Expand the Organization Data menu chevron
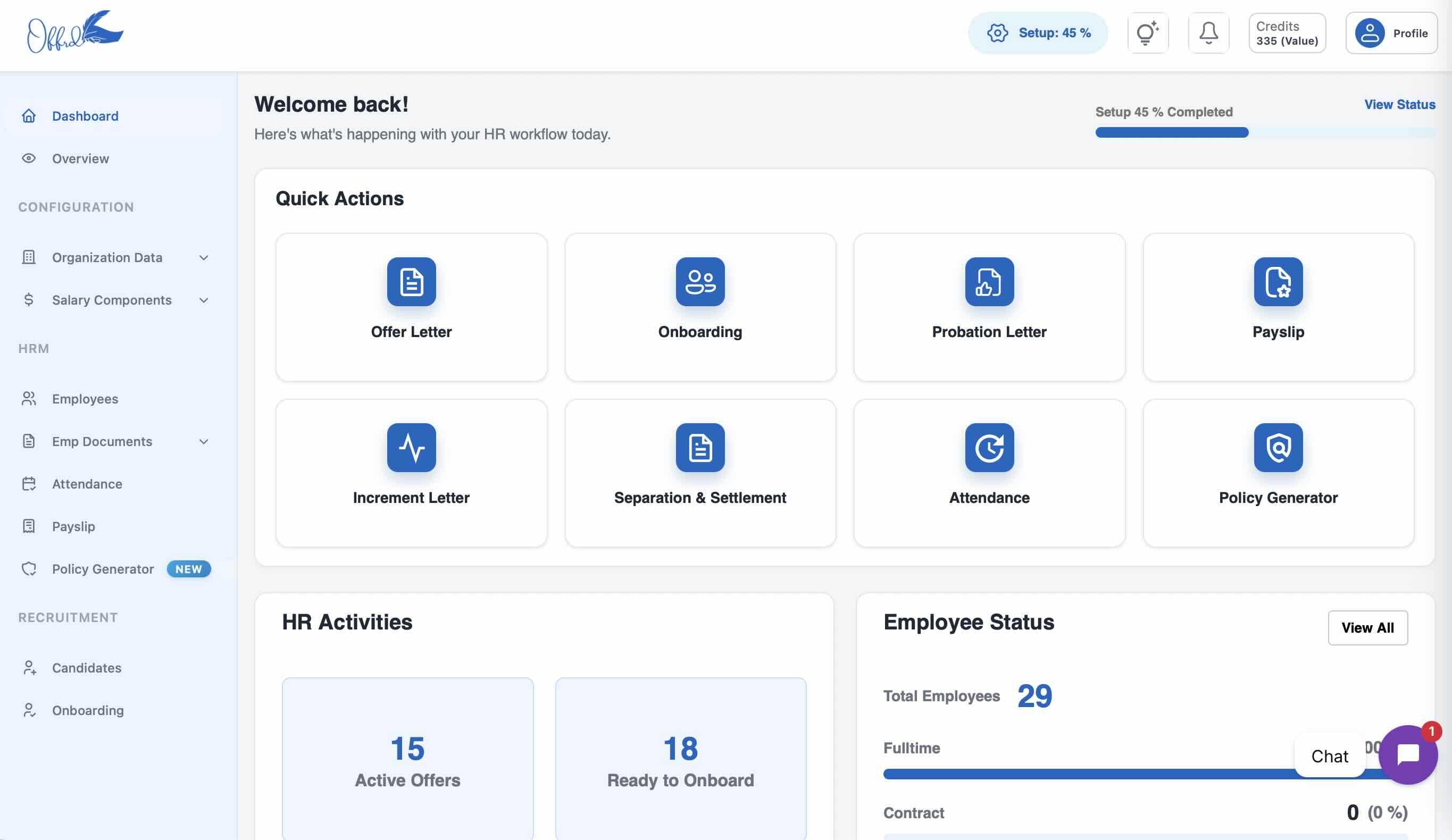Image resolution: width=1452 pixels, height=840 pixels. coord(203,257)
